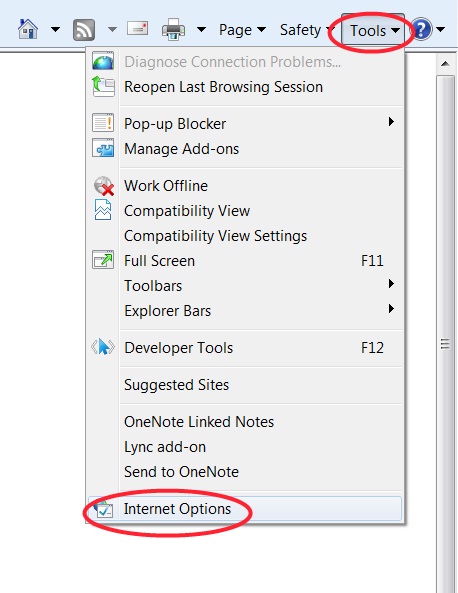
Task: Click the Full Screen icon
Action: 103,260
